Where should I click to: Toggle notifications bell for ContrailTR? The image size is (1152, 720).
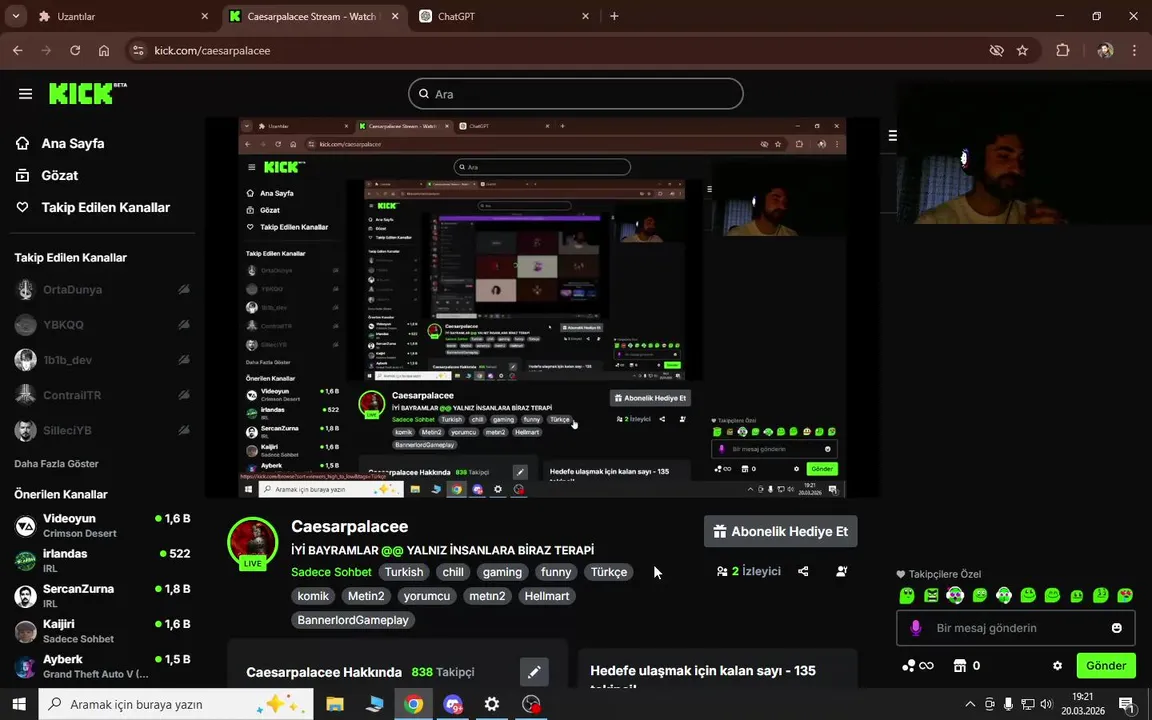click(184, 395)
